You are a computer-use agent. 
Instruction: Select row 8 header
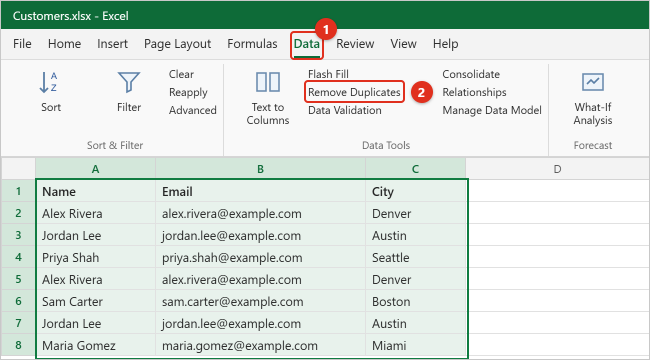pyautogui.click(x=18, y=345)
